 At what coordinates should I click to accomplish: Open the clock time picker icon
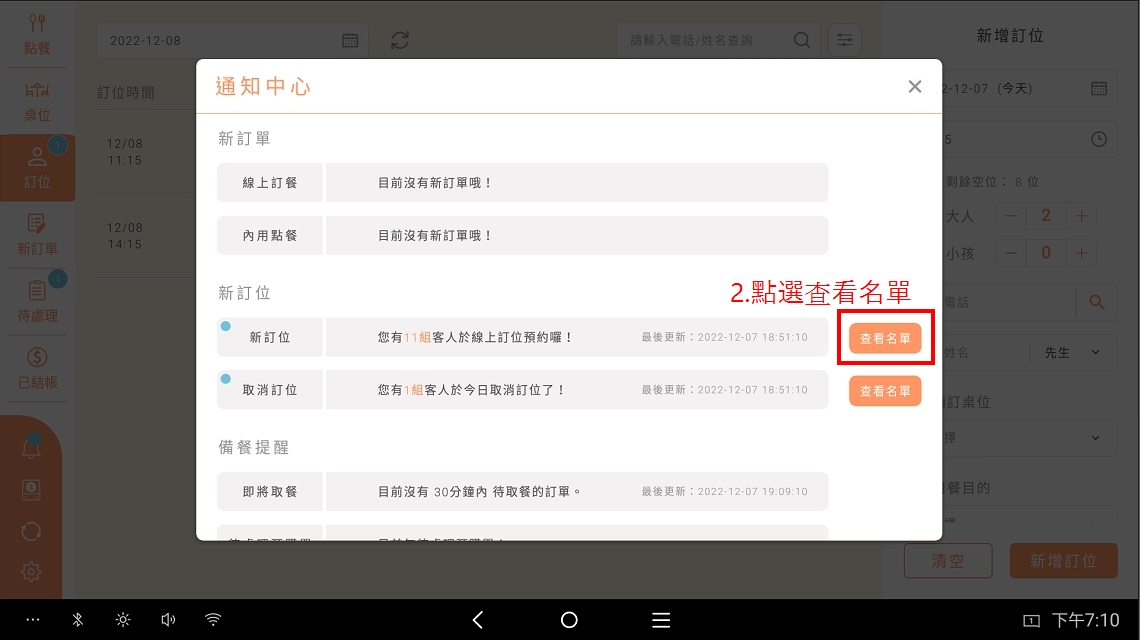click(1099, 139)
